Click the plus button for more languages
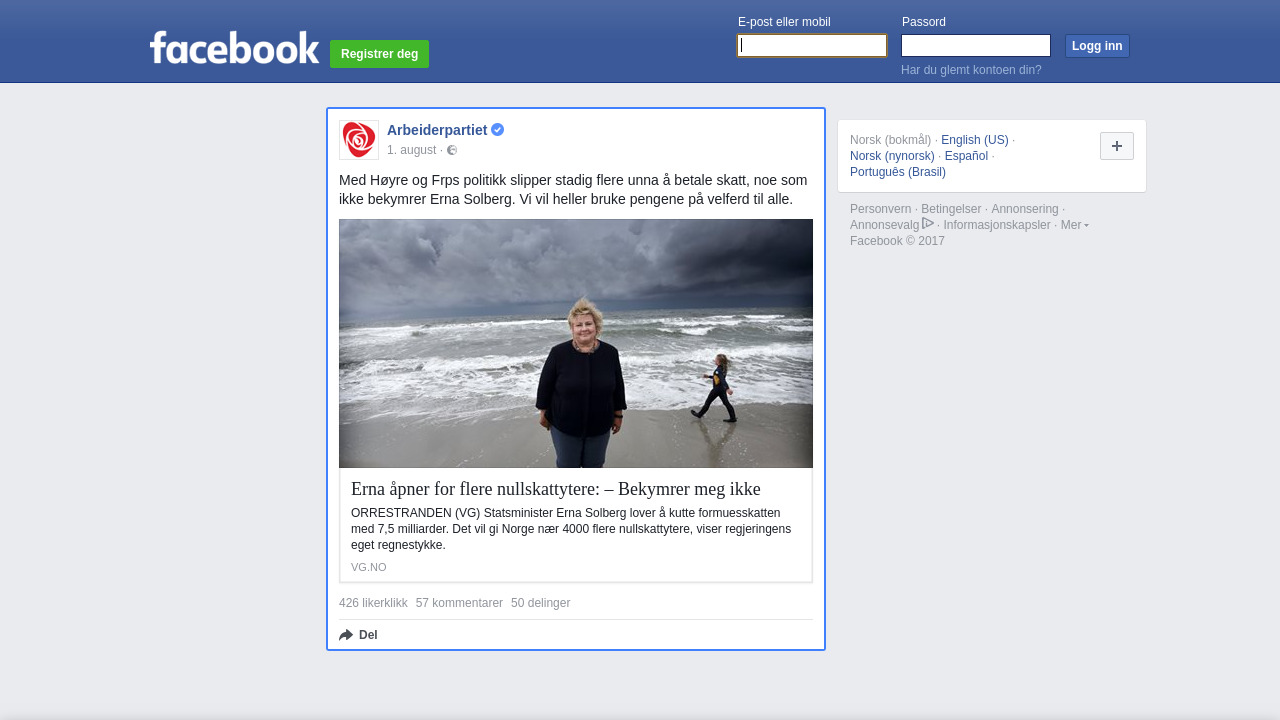The image size is (1280, 720). (1116, 146)
